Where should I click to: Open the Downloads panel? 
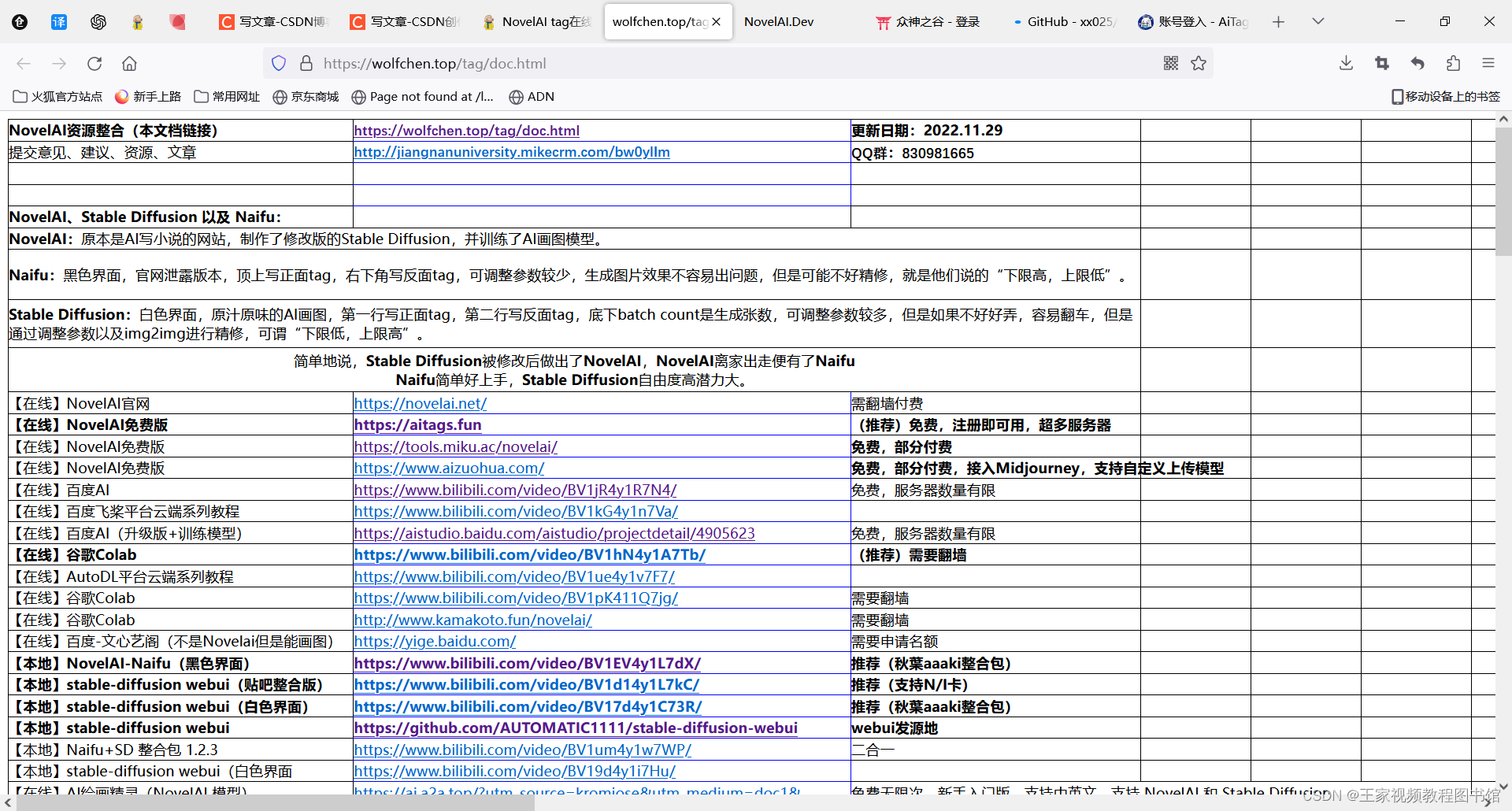[x=1345, y=64]
